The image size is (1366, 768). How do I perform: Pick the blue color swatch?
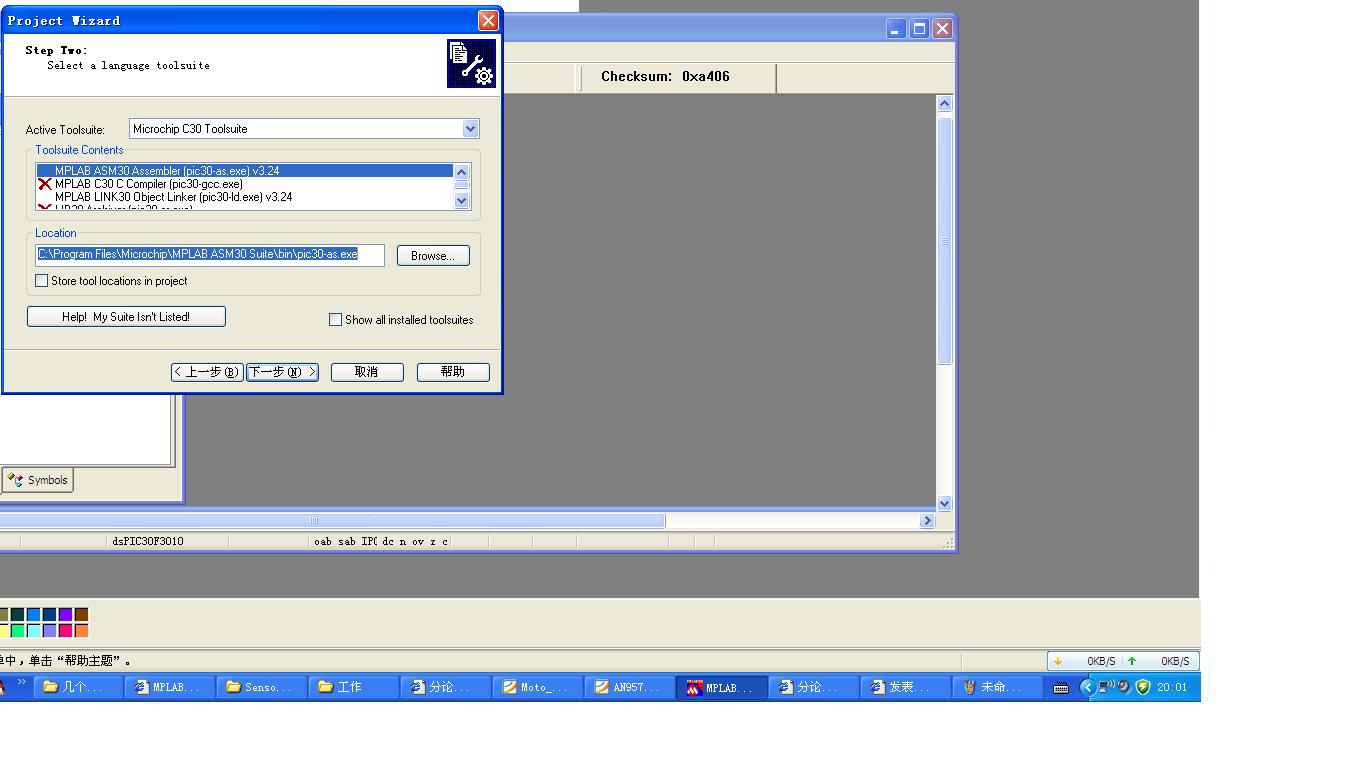[34, 615]
